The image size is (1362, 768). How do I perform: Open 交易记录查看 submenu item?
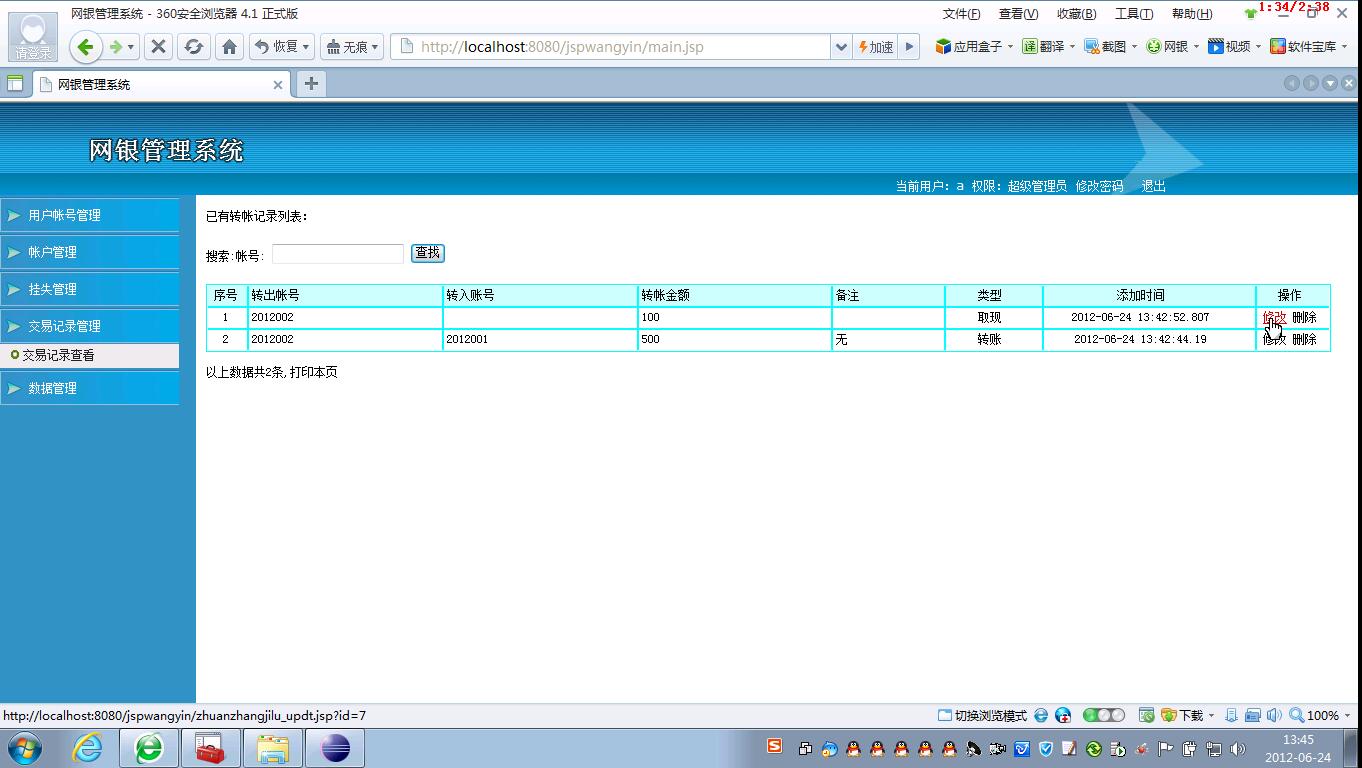pyautogui.click(x=58, y=355)
